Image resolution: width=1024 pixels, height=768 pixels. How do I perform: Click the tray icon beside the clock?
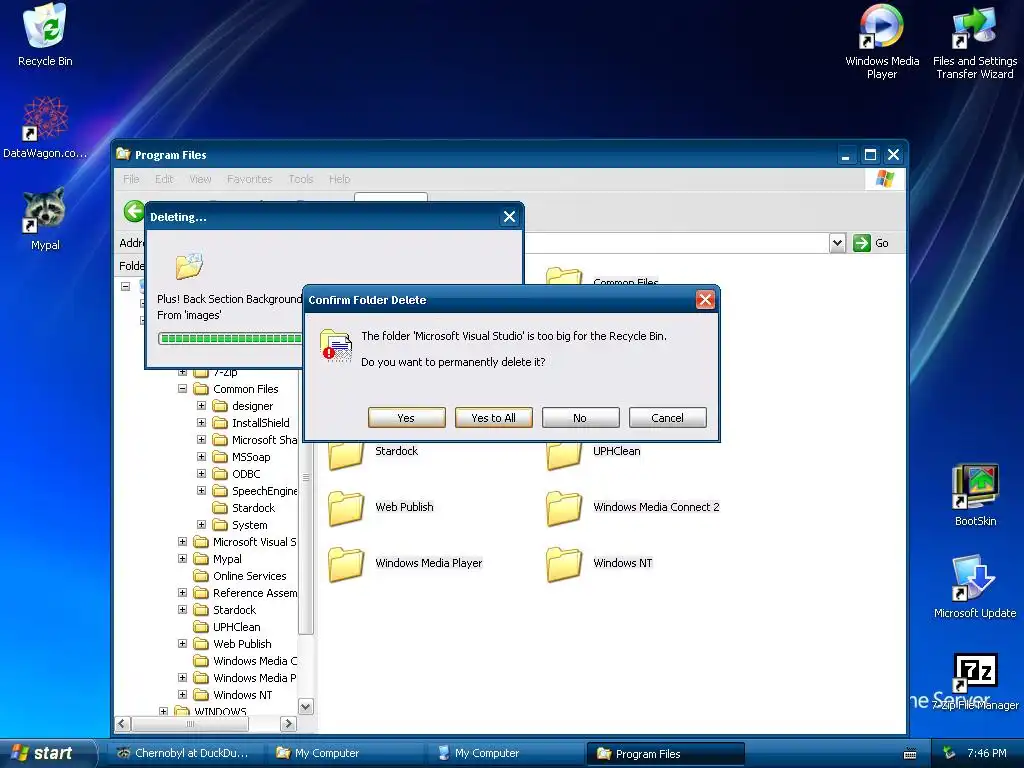point(949,753)
